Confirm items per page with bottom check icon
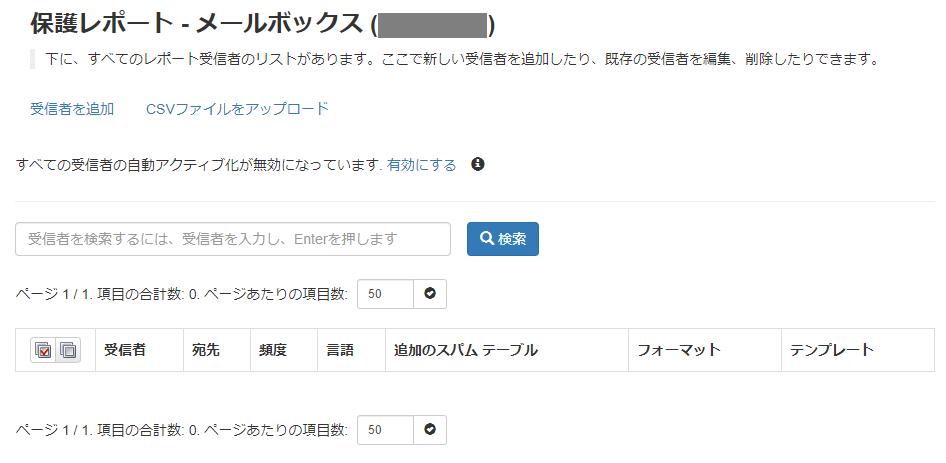 click(430, 430)
